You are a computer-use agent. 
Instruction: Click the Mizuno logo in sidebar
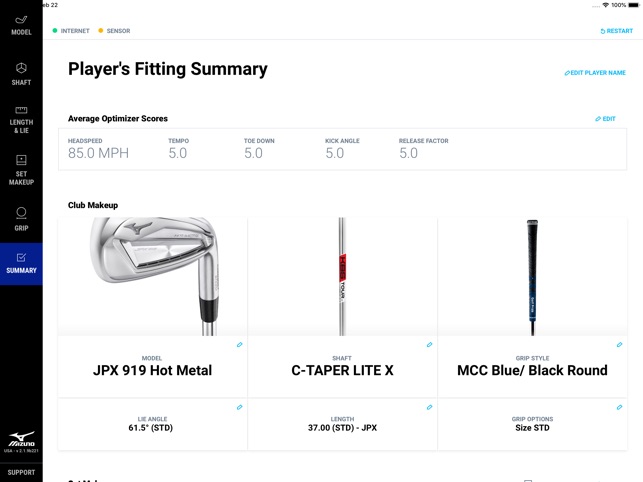click(21, 439)
